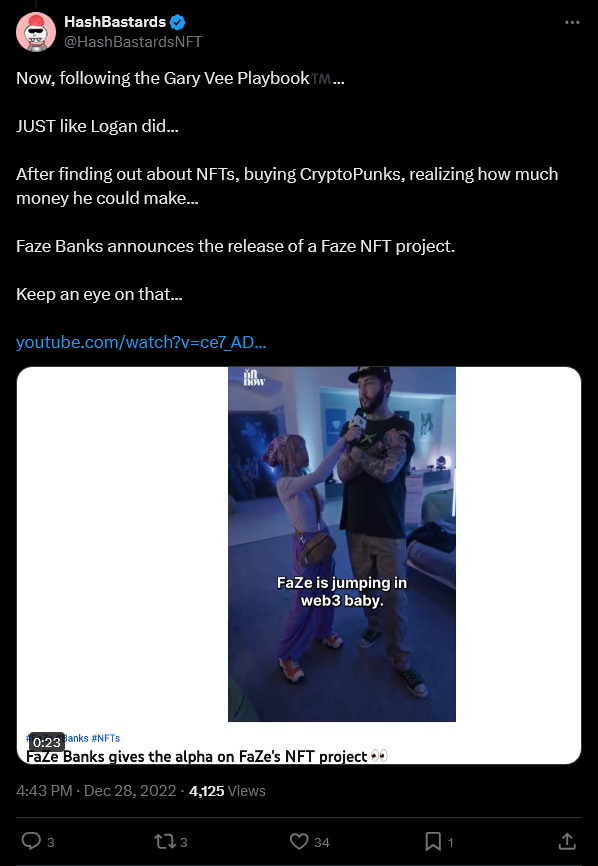Like the post with the heart icon
The height and width of the screenshot is (866, 598).
point(299,841)
